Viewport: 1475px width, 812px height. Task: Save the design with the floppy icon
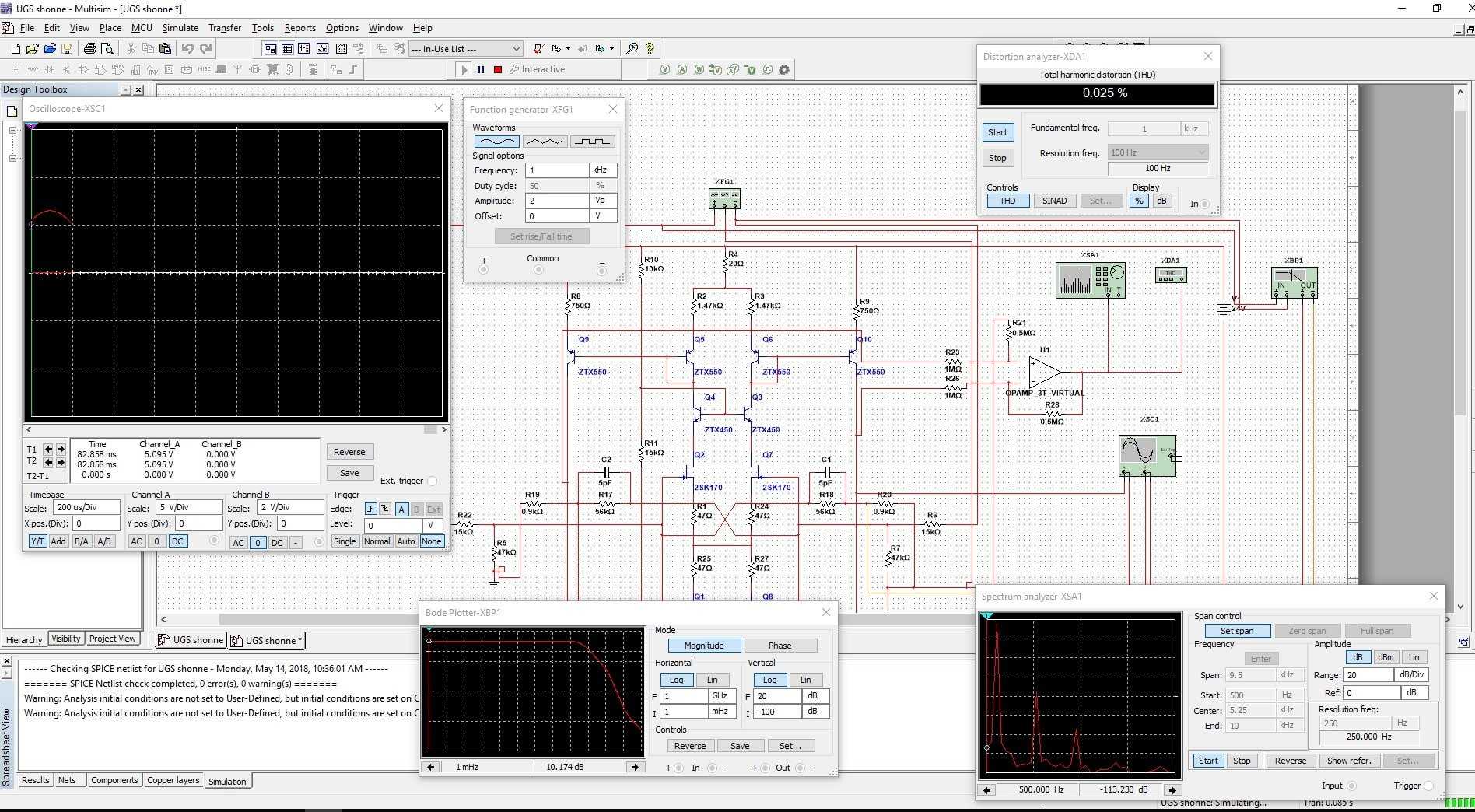[67, 48]
